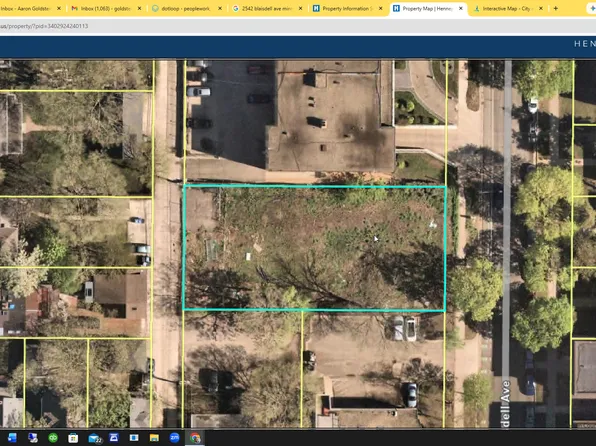Image resolution: width=596 pixels, height=446 pixels.
Task: Click the new tab plus button
Action: coord(556,8)
